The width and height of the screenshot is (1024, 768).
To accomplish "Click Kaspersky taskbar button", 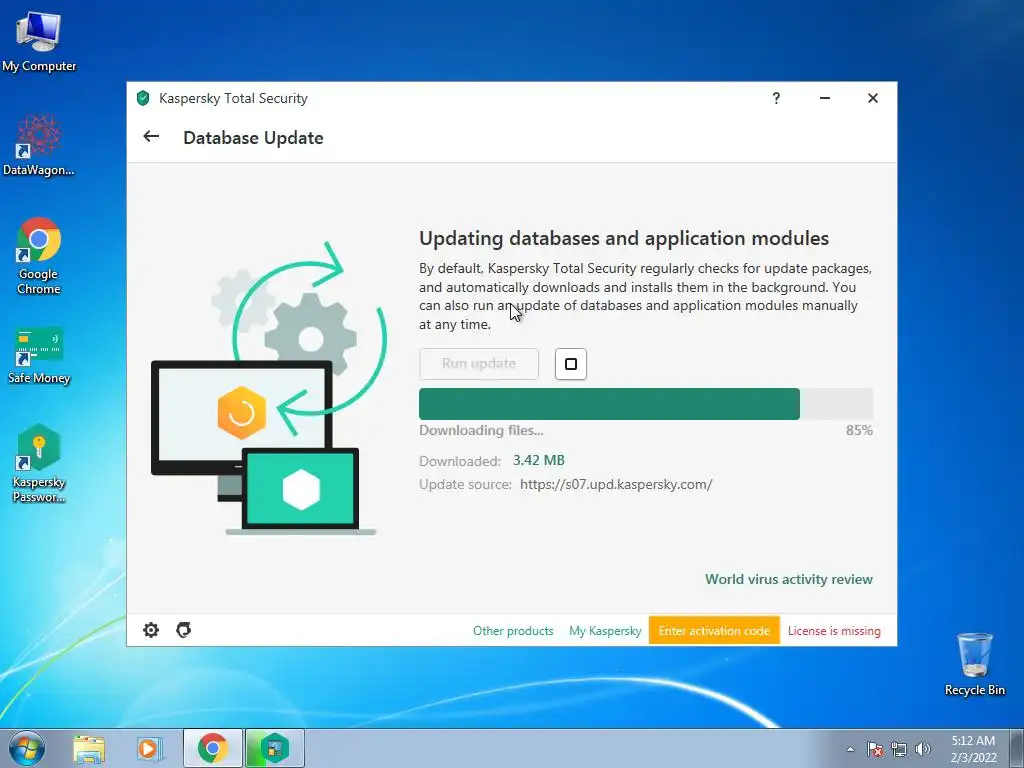I will [274, 748].
